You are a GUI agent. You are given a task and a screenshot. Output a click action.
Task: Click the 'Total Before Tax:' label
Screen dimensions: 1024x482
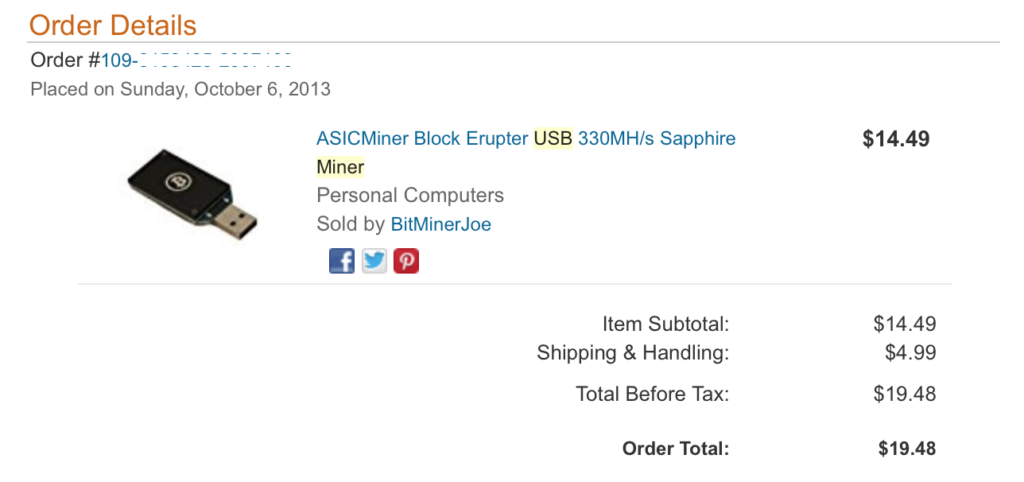click(653, 394)
